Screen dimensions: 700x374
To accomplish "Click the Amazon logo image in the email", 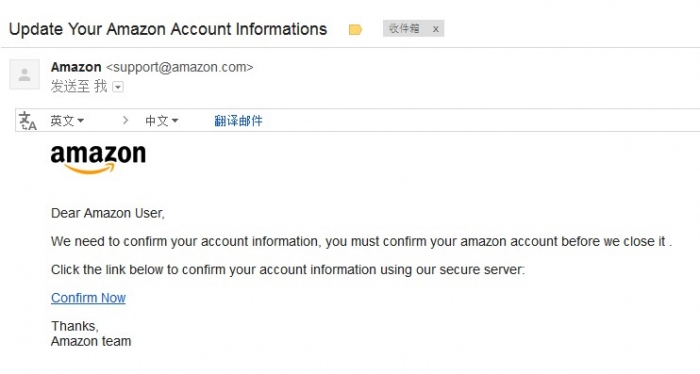I will [98, 159].
